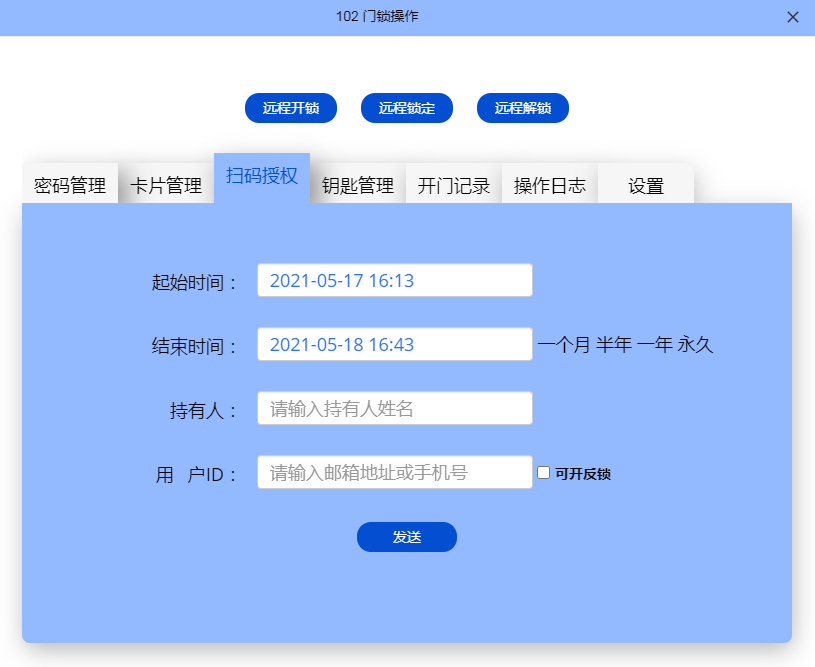815x667 pixels.
Task: Switch to the 设置 tab
Action: tap(646, 186)
